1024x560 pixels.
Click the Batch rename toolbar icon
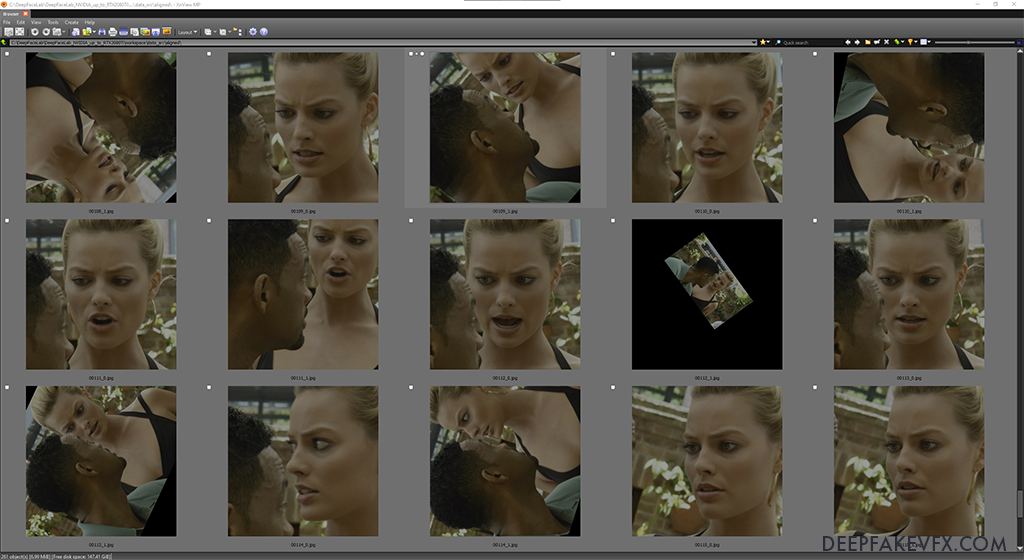coord(155,31)
